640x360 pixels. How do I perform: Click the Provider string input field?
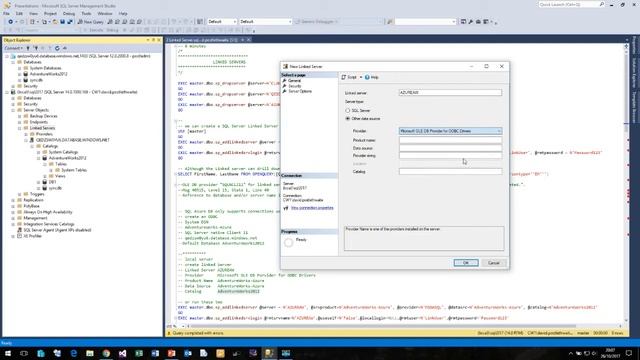(450, 156)
